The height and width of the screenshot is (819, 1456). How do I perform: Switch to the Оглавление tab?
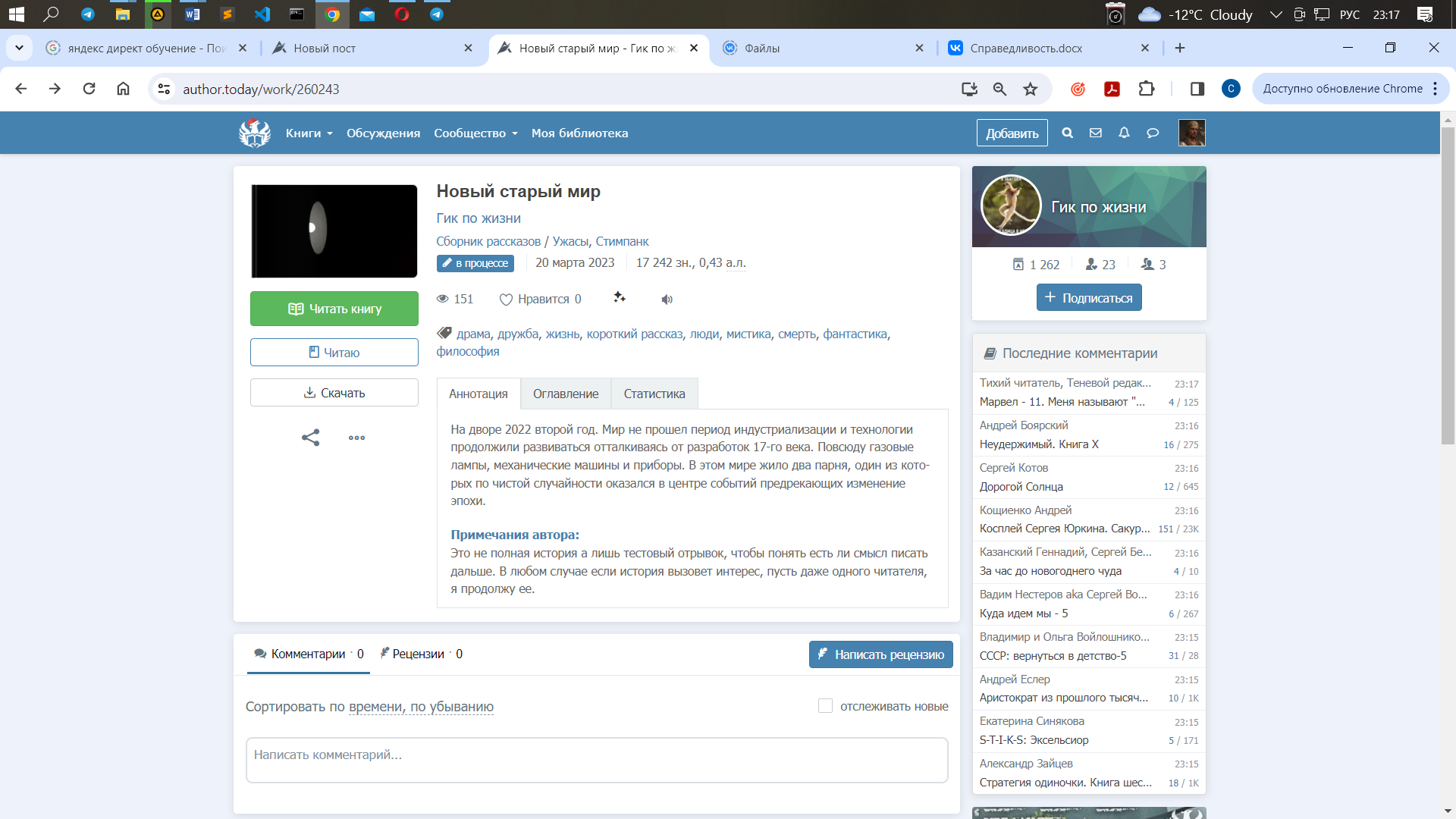coord(566,394)
